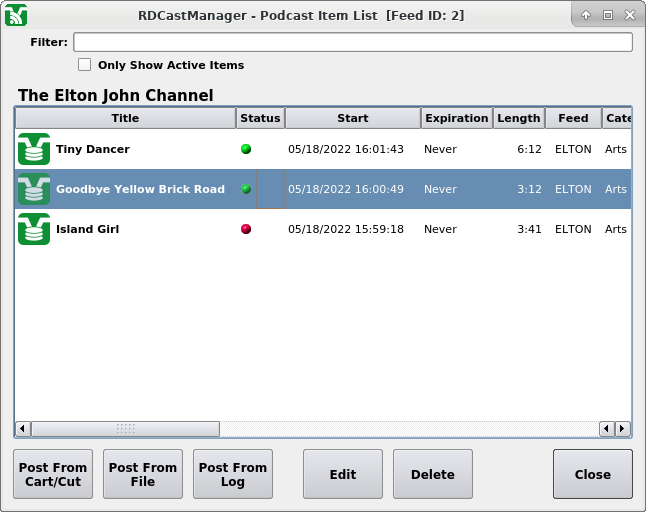
Task: Click the horizontal scrollbar right arrow
Action: coord(622,429)
